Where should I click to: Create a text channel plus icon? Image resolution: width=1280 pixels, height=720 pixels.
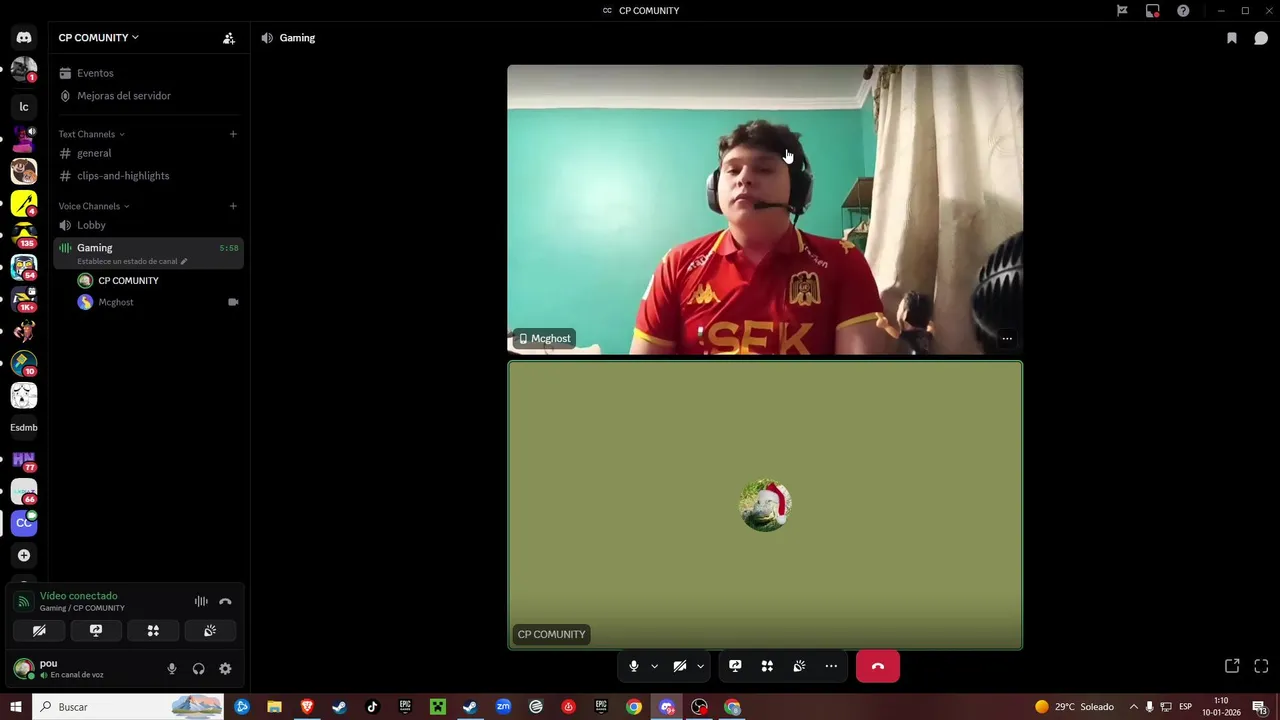click(x=233, y=134)
